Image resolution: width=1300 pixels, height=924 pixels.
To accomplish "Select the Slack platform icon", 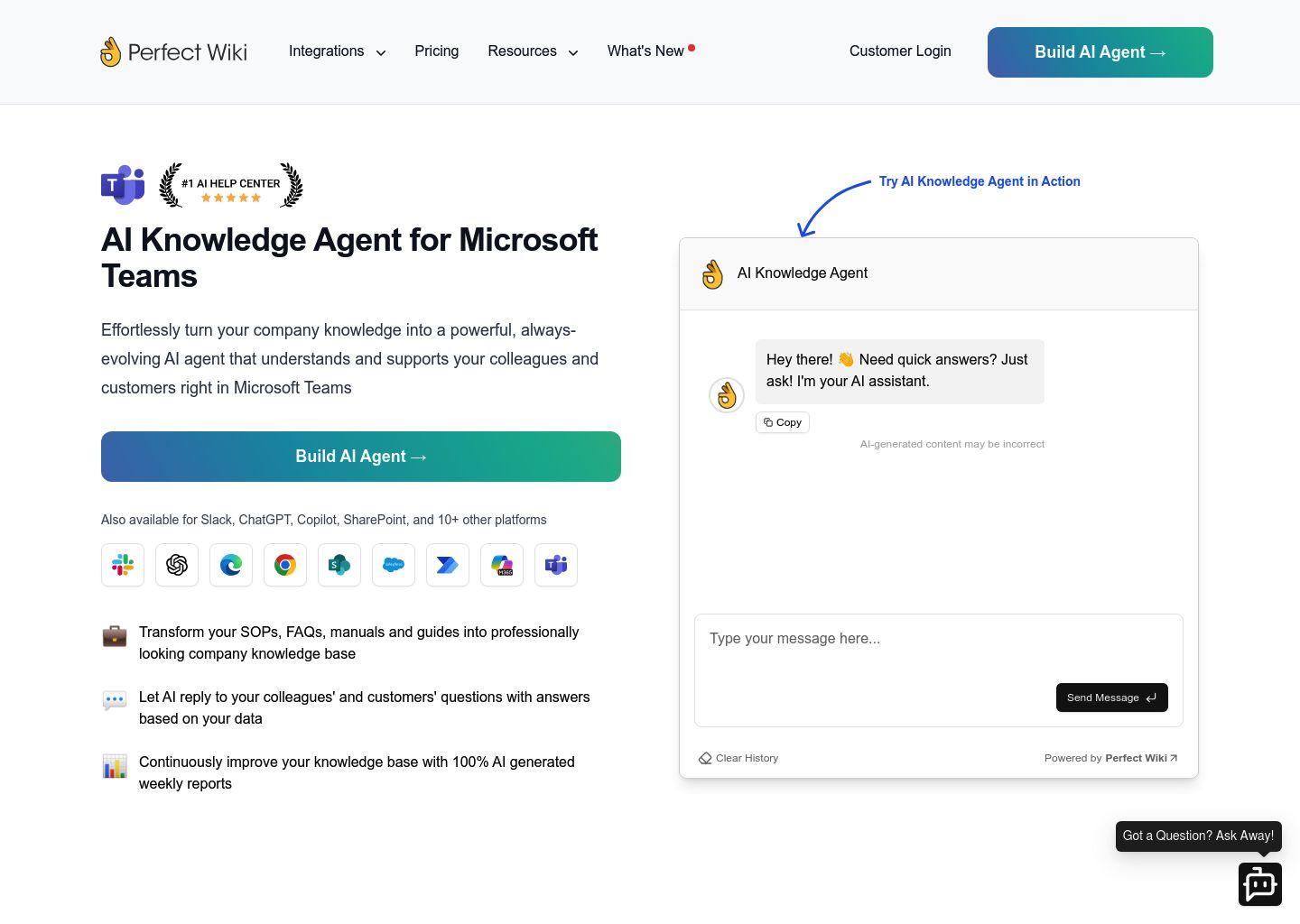I will pos(122,565).
